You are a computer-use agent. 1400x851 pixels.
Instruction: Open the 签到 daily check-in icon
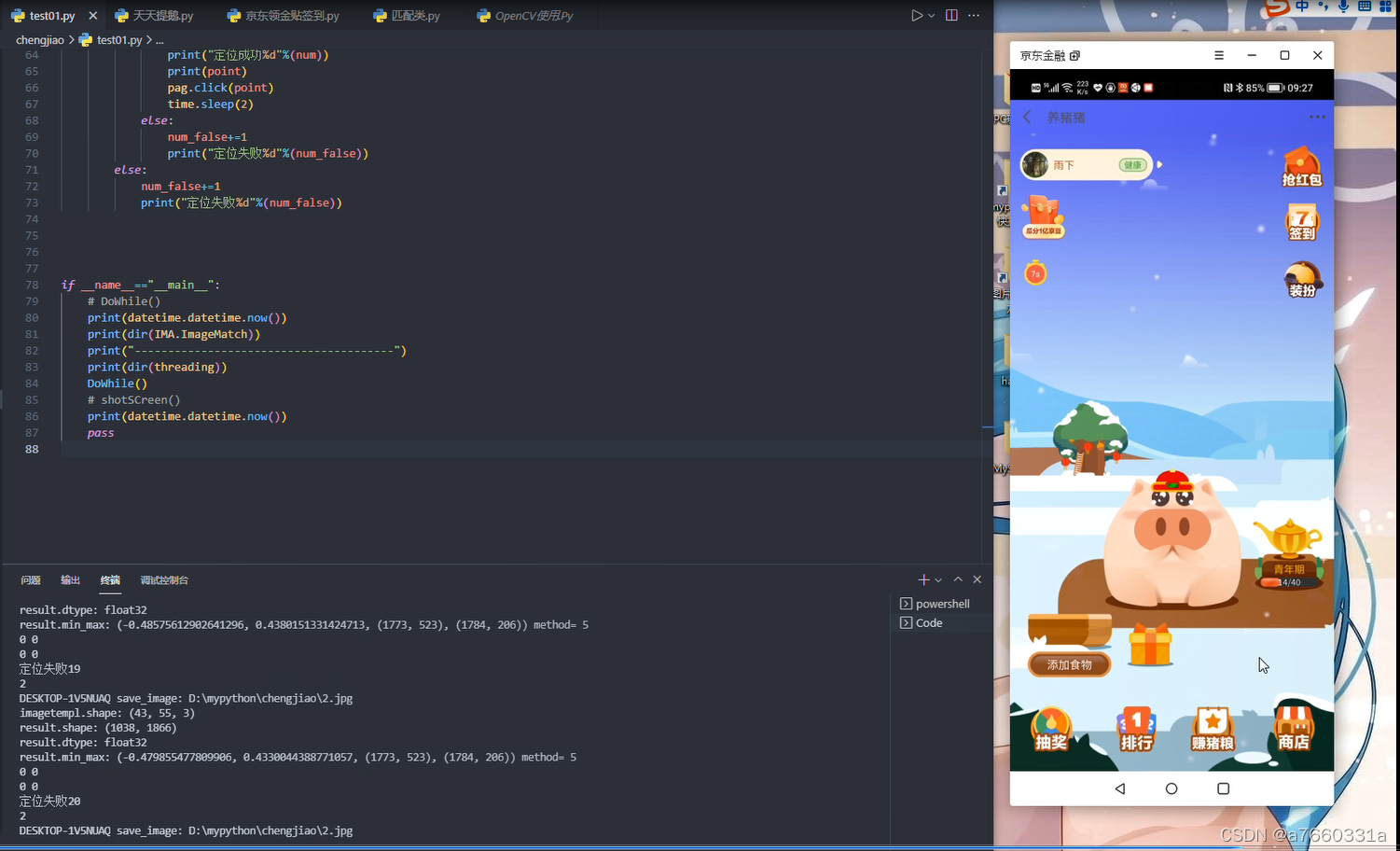point(1302,222)
